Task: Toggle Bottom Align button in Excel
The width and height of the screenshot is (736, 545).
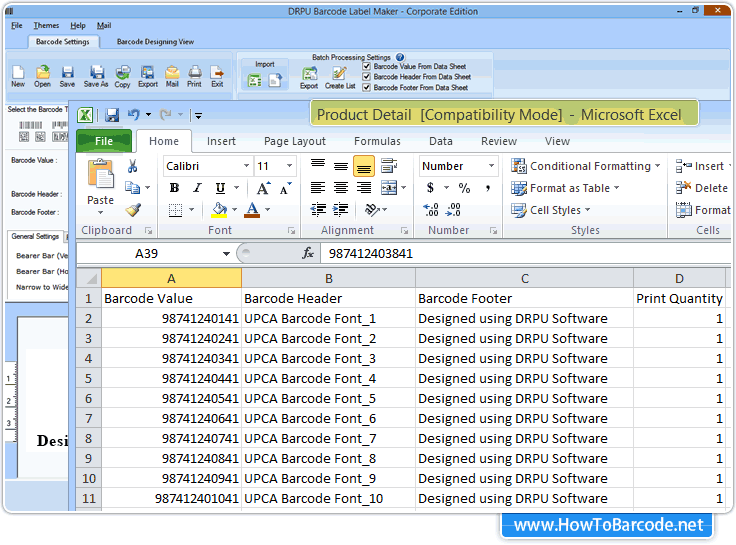Action: pyautogui.click(x=364, y=166)
